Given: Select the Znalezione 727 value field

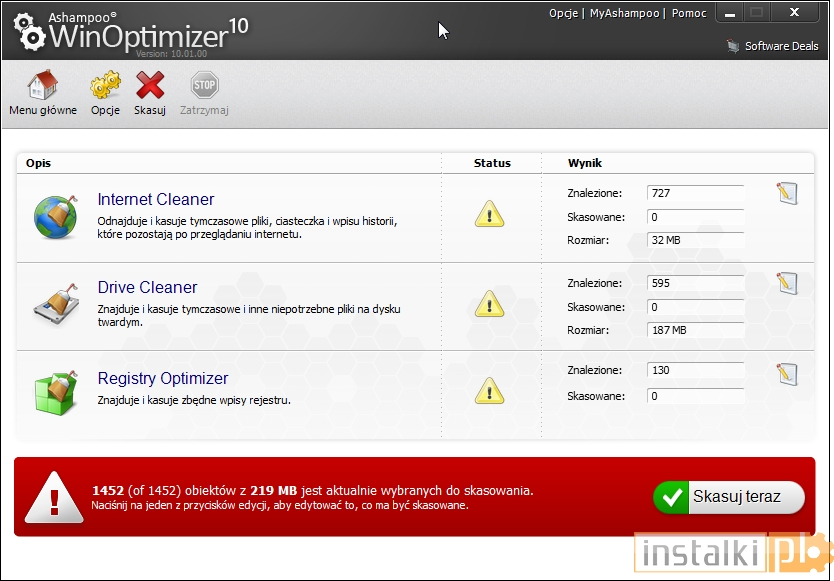Looking at the screenshot, I should pyautogui.click(x=694, y=191).
